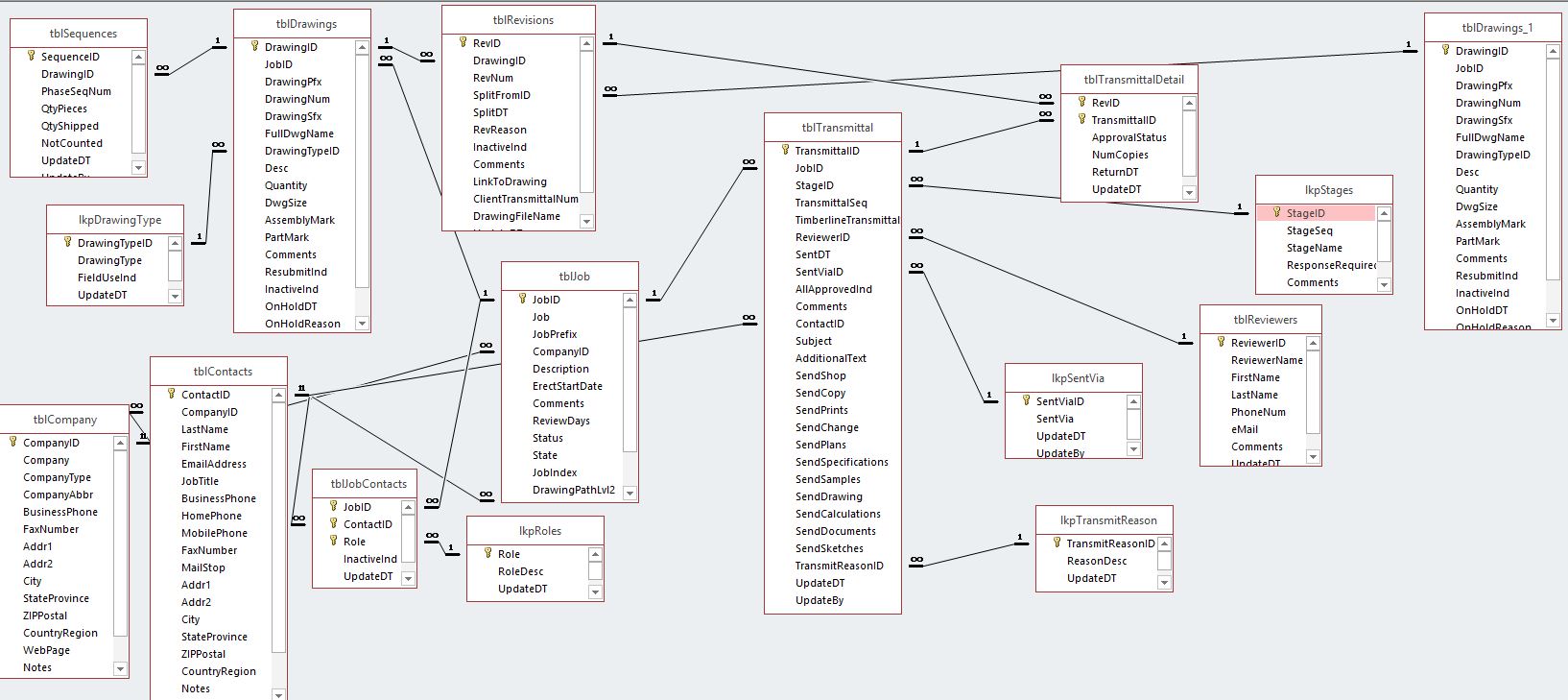Click scroll down arrow in tblContacts

[x=278, y=693]
